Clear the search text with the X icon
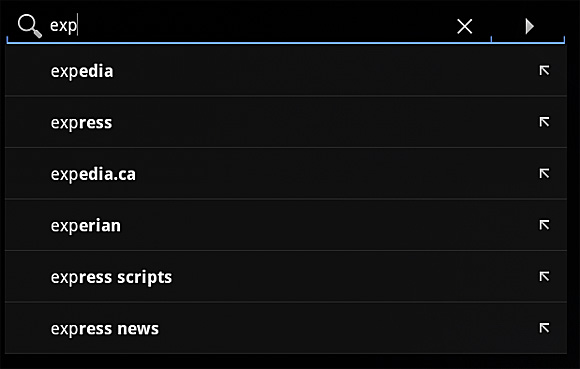The height and width of the screenshot is (369, 580). [x=465, y=26]
